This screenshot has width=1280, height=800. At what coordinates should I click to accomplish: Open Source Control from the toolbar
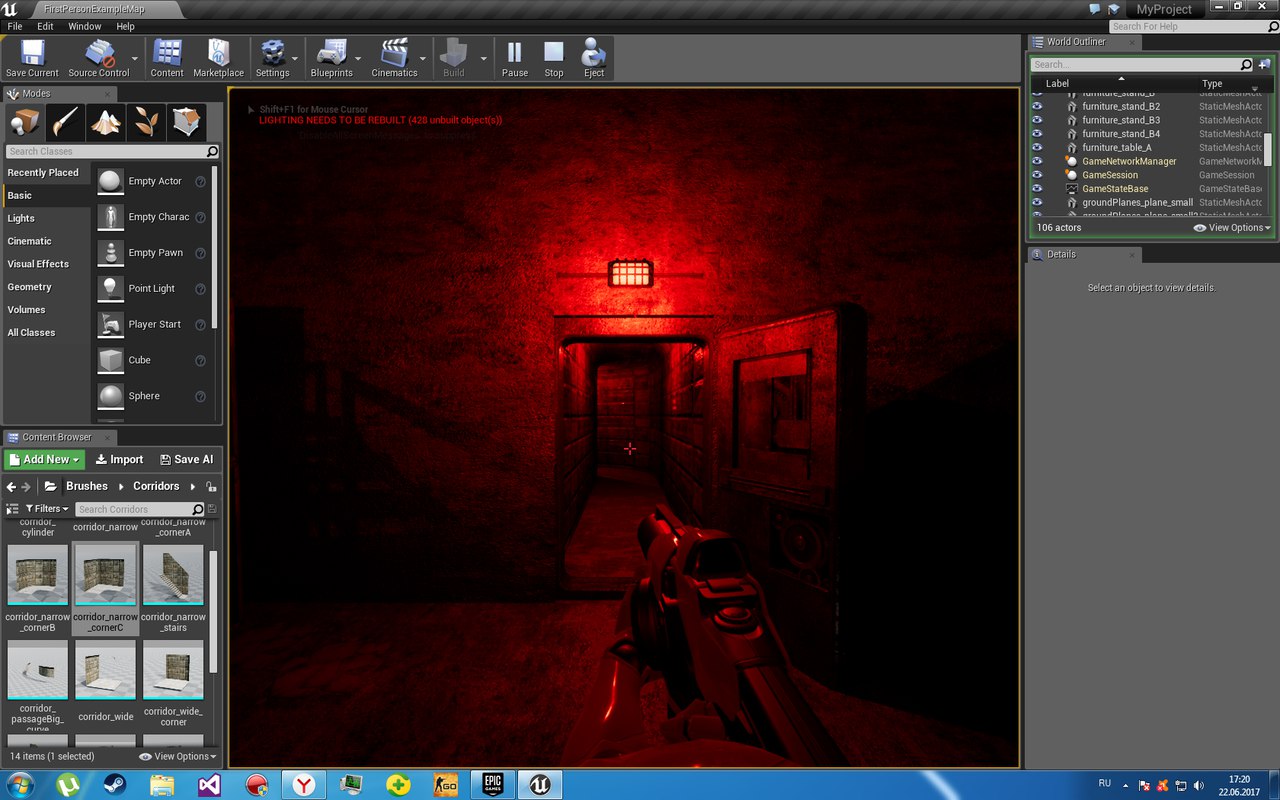click(98, 59)
